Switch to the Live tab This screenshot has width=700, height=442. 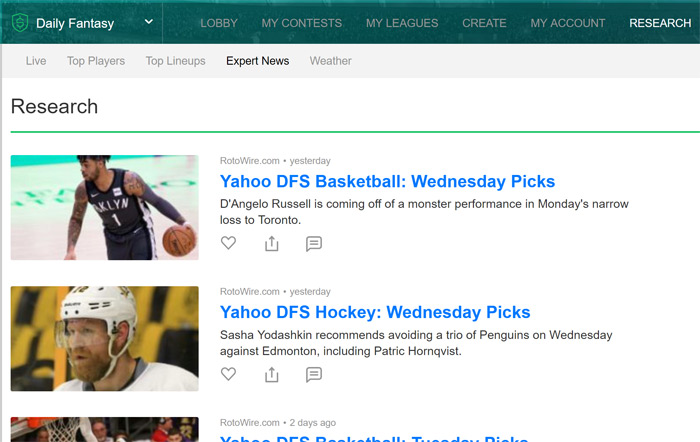point(36,61)
